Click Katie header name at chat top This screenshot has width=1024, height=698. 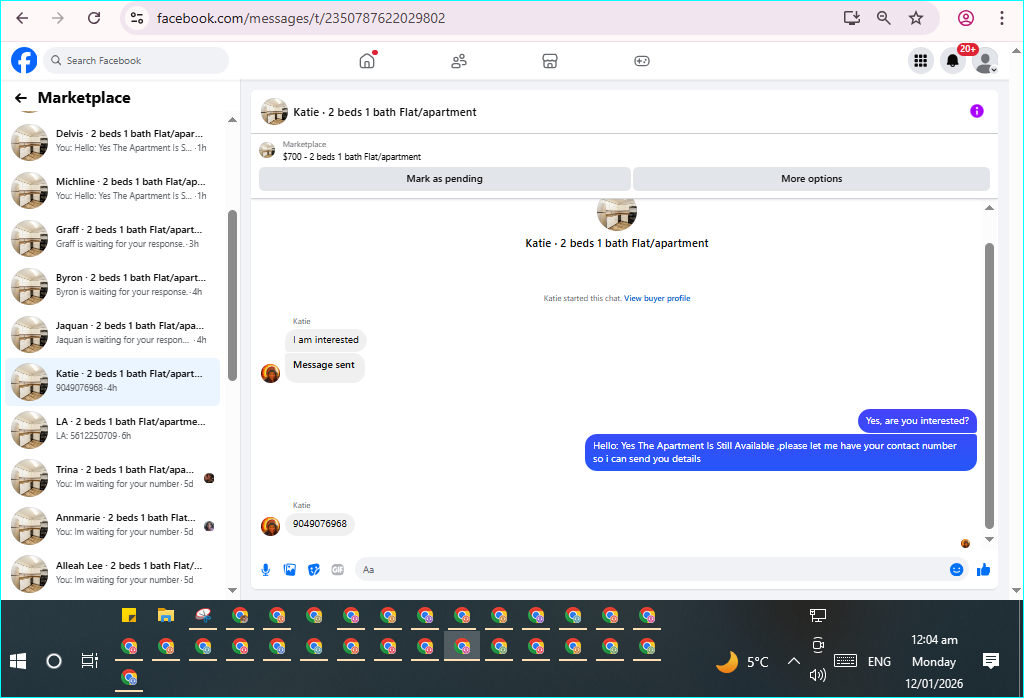(385, 112)
